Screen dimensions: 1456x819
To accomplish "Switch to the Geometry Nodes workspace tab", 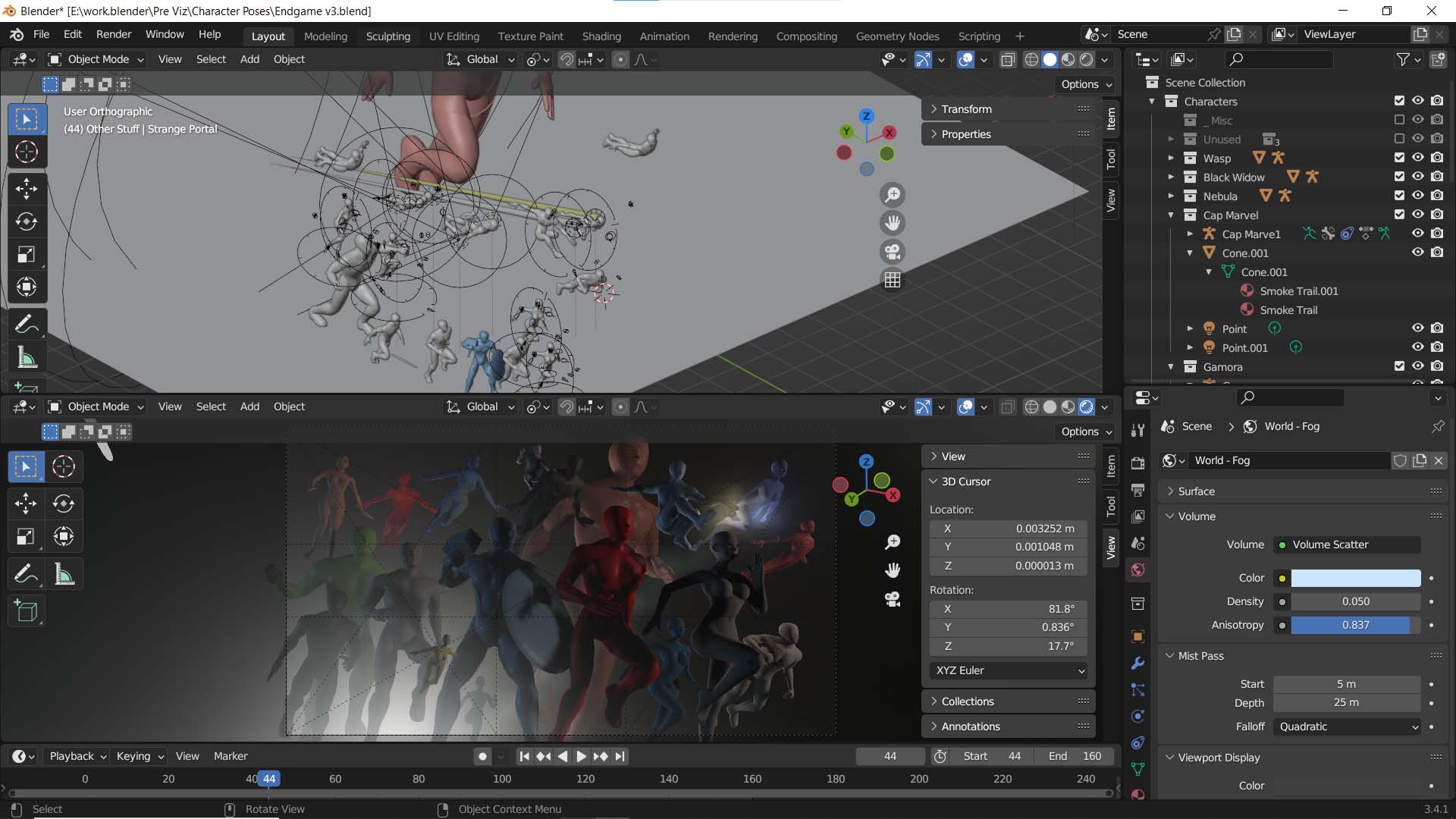I will click(897, 36).
